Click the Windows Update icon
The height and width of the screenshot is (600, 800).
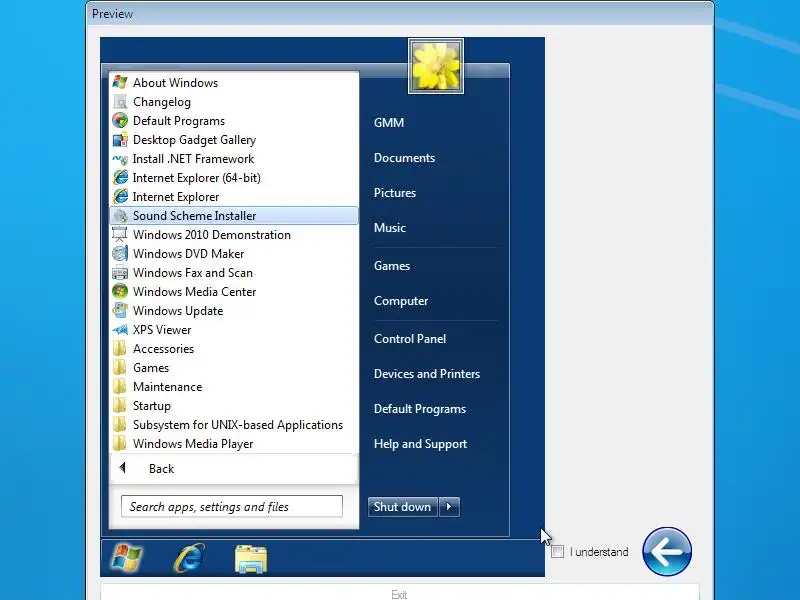pyautogui.click(x=120, y=310)
